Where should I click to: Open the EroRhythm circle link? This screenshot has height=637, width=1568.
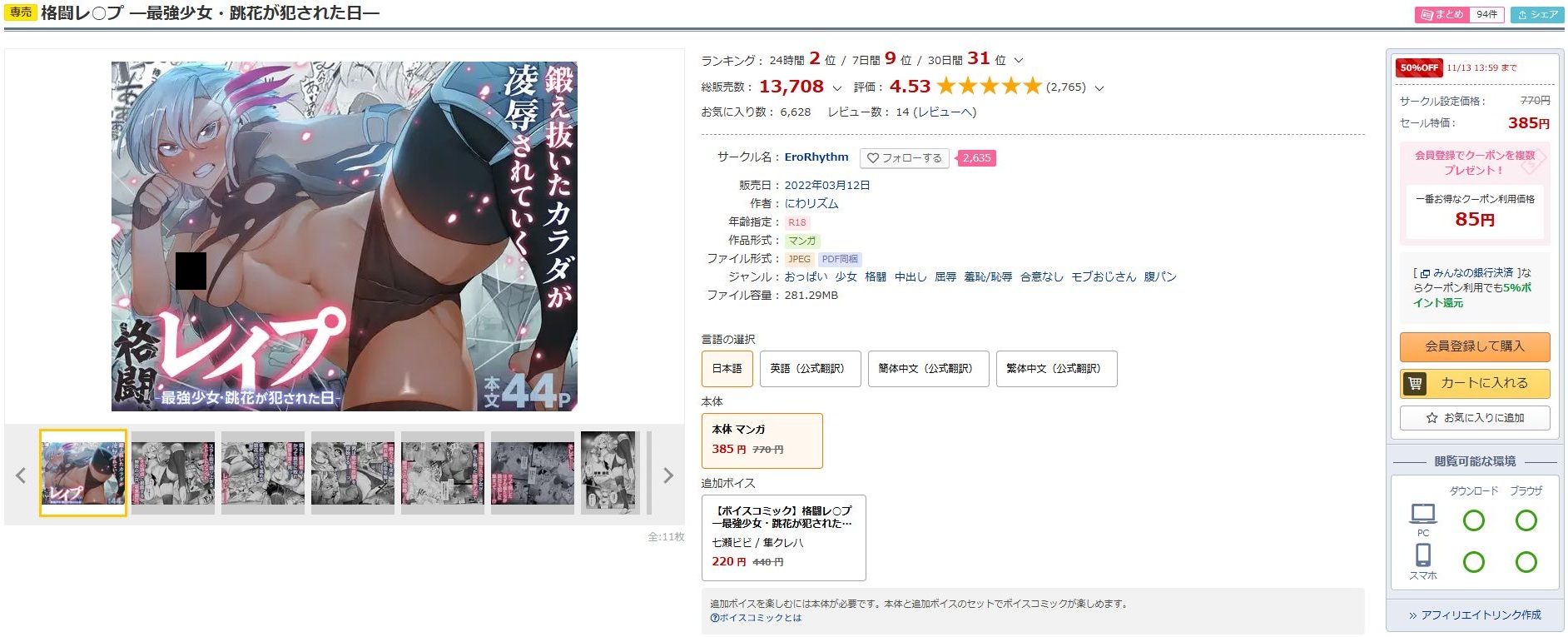pyautogui.click(x=816, y=157)
